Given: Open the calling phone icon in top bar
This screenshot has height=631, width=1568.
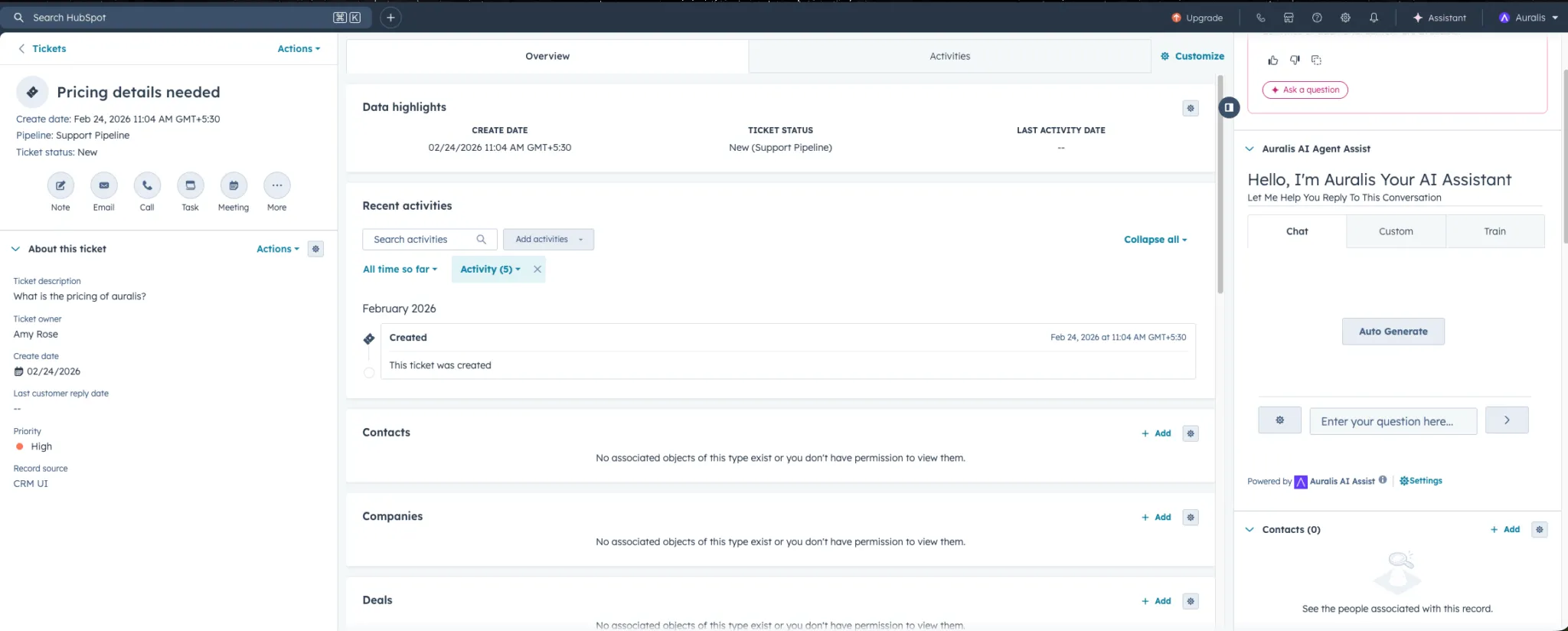Looking at the screenshot, I should point(1260,18).
